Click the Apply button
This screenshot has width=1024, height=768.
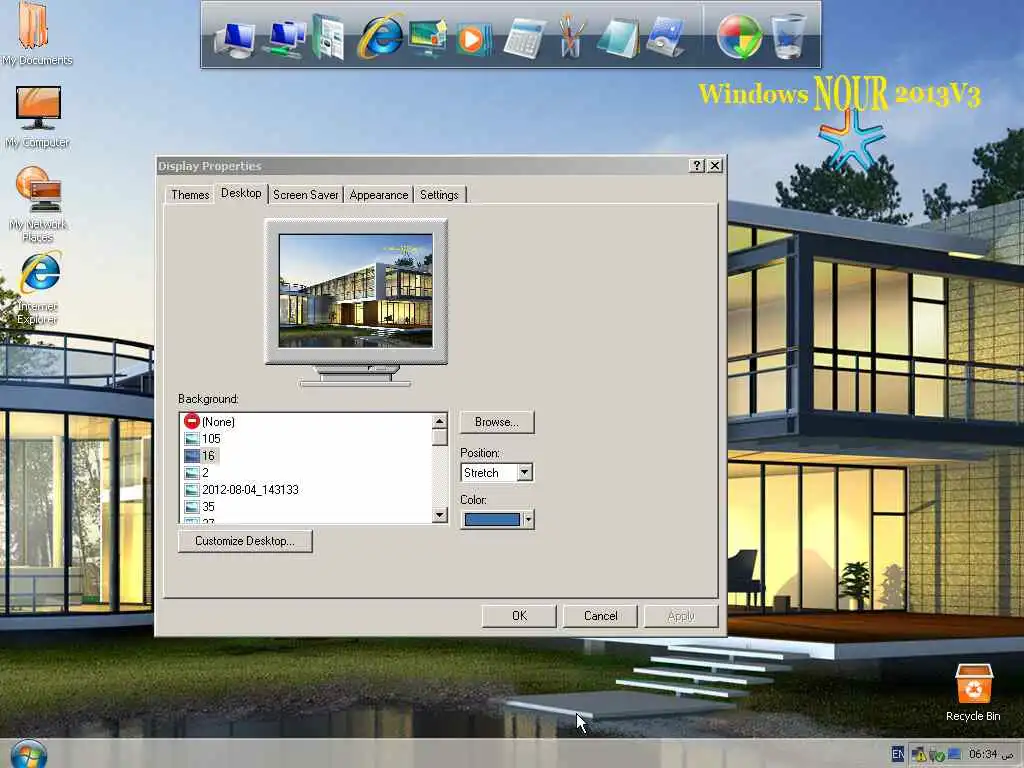tap(681, 616)
